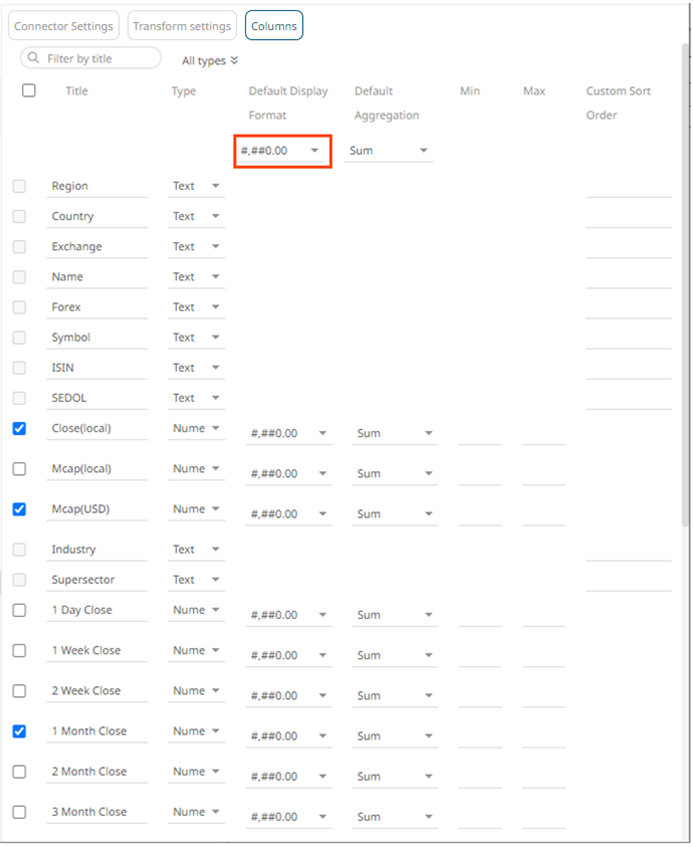693x847 pixels.
Task: Click the vertical scrollbar on the right
Action: (x=686, y=300)
